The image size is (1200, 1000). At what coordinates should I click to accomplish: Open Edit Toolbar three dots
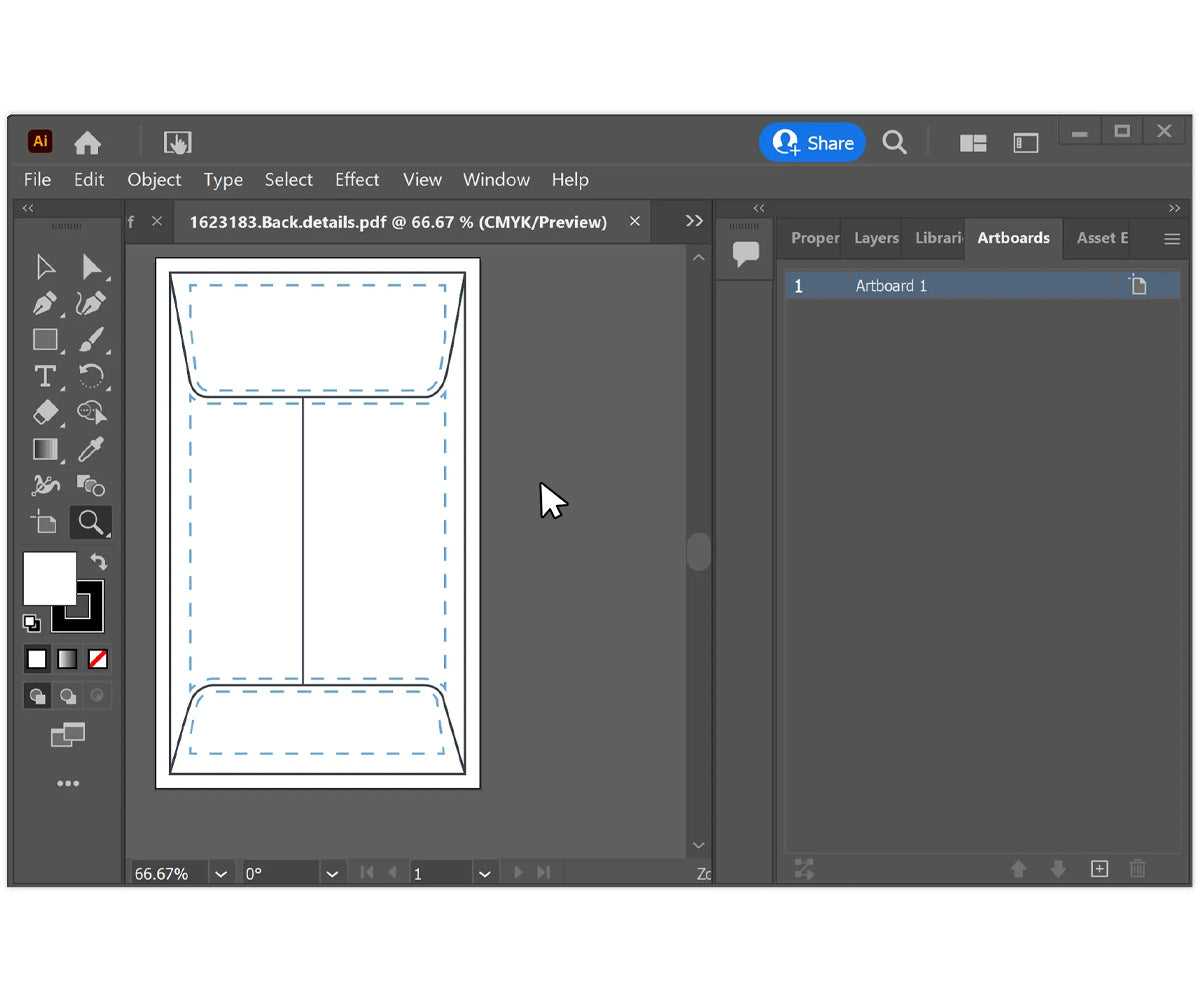point(68,783)
